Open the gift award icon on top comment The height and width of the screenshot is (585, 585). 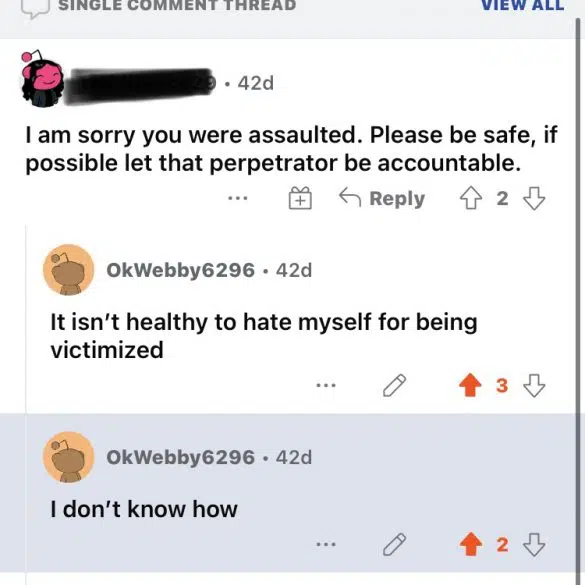pos(300,198)
